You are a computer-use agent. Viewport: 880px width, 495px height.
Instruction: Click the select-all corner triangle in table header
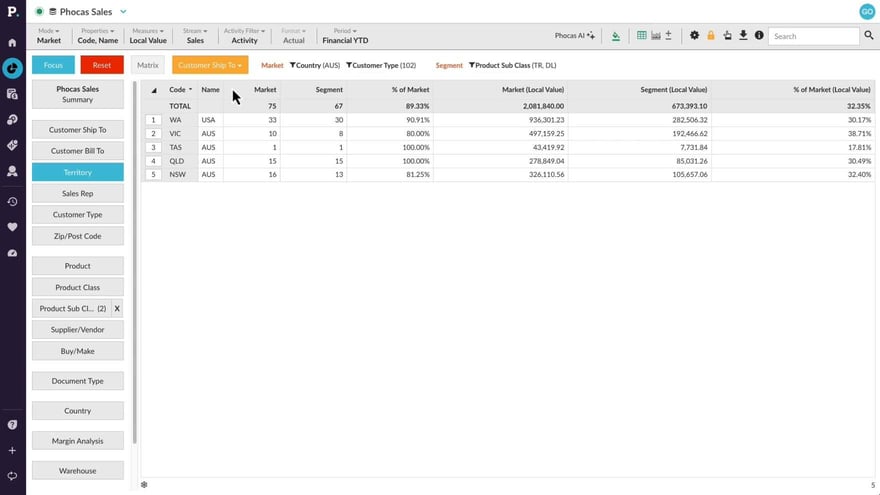pyautogui.click(x=154, y=90)
